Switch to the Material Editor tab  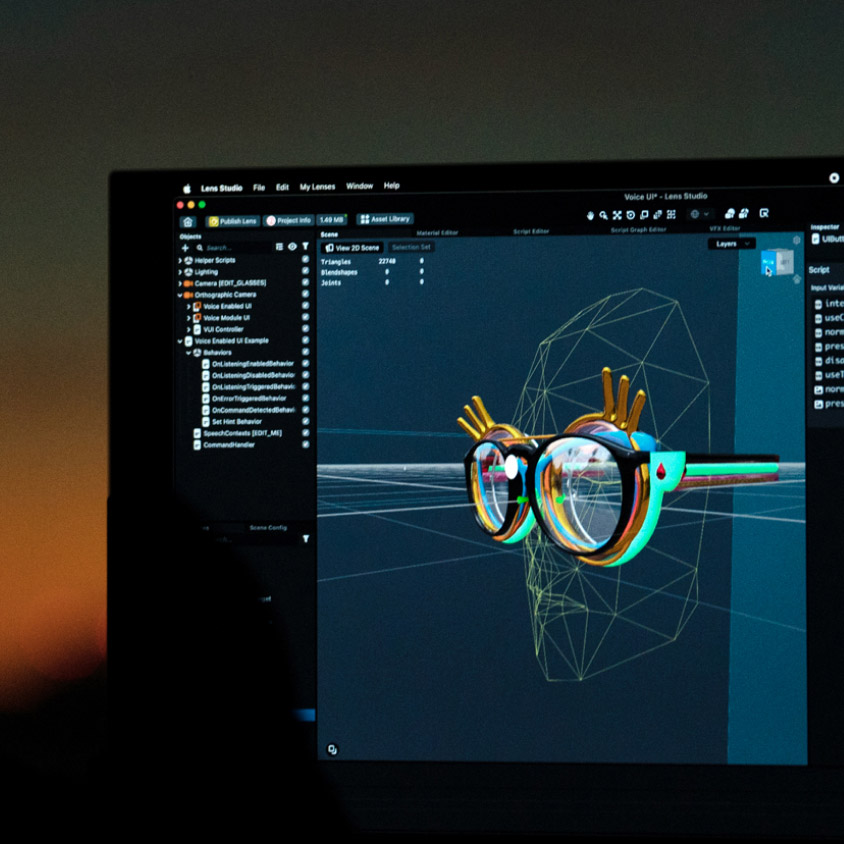437,233
